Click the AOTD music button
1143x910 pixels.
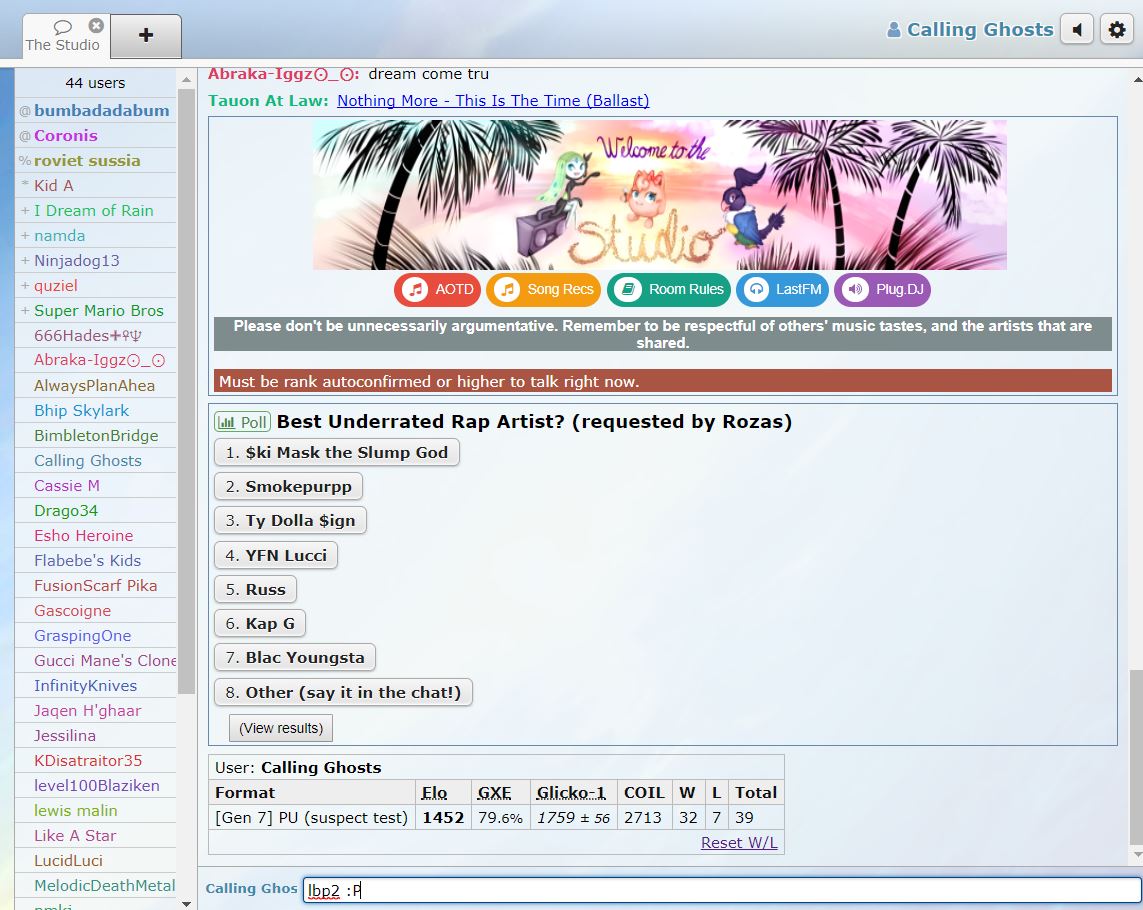coord(438,290)
